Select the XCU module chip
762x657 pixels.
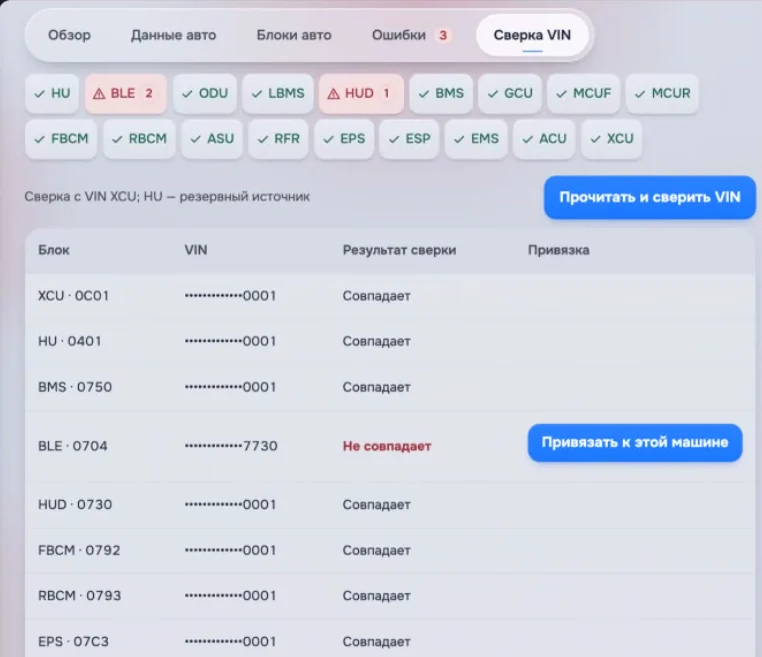pos(611,139)
